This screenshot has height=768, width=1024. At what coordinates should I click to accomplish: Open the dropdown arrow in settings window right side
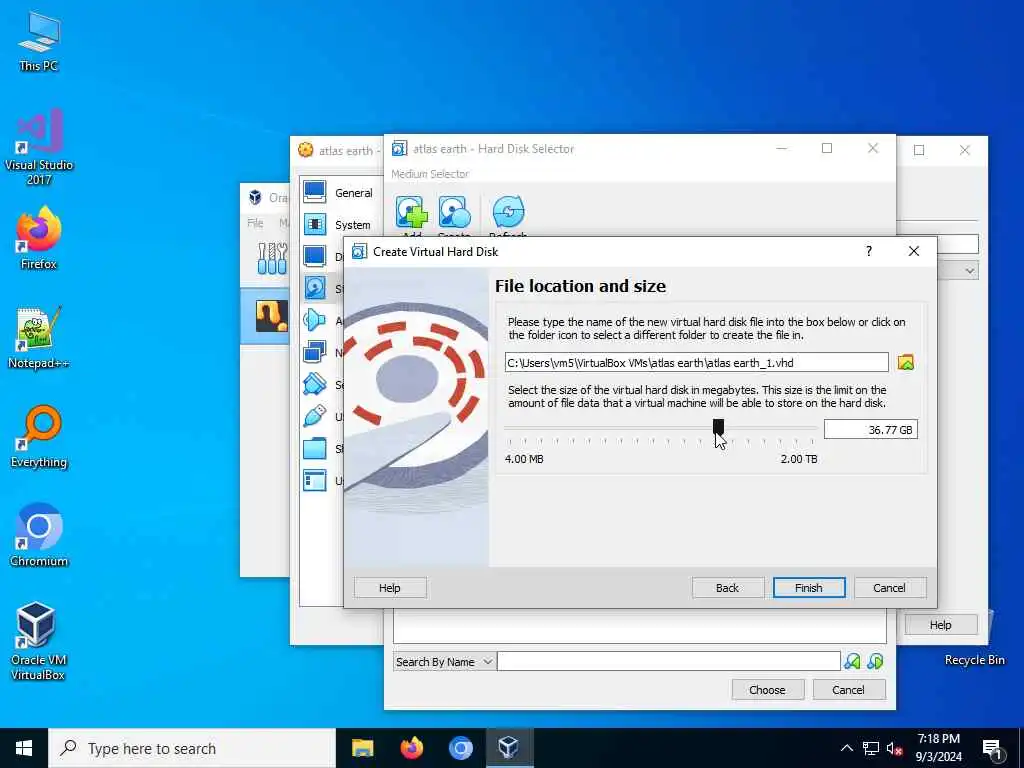point(970,270)
